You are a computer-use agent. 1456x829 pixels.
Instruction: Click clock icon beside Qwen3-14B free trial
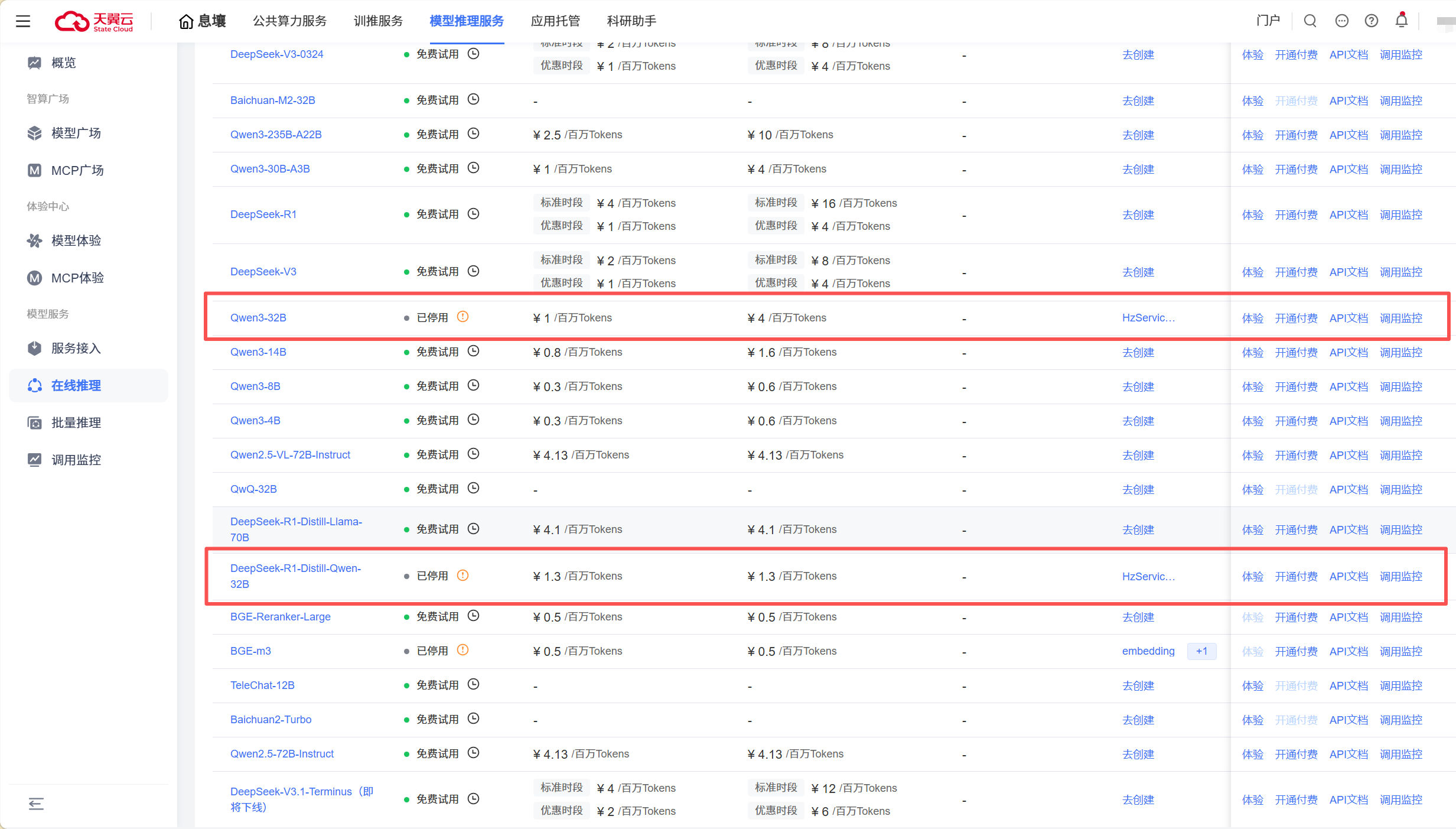473,352
